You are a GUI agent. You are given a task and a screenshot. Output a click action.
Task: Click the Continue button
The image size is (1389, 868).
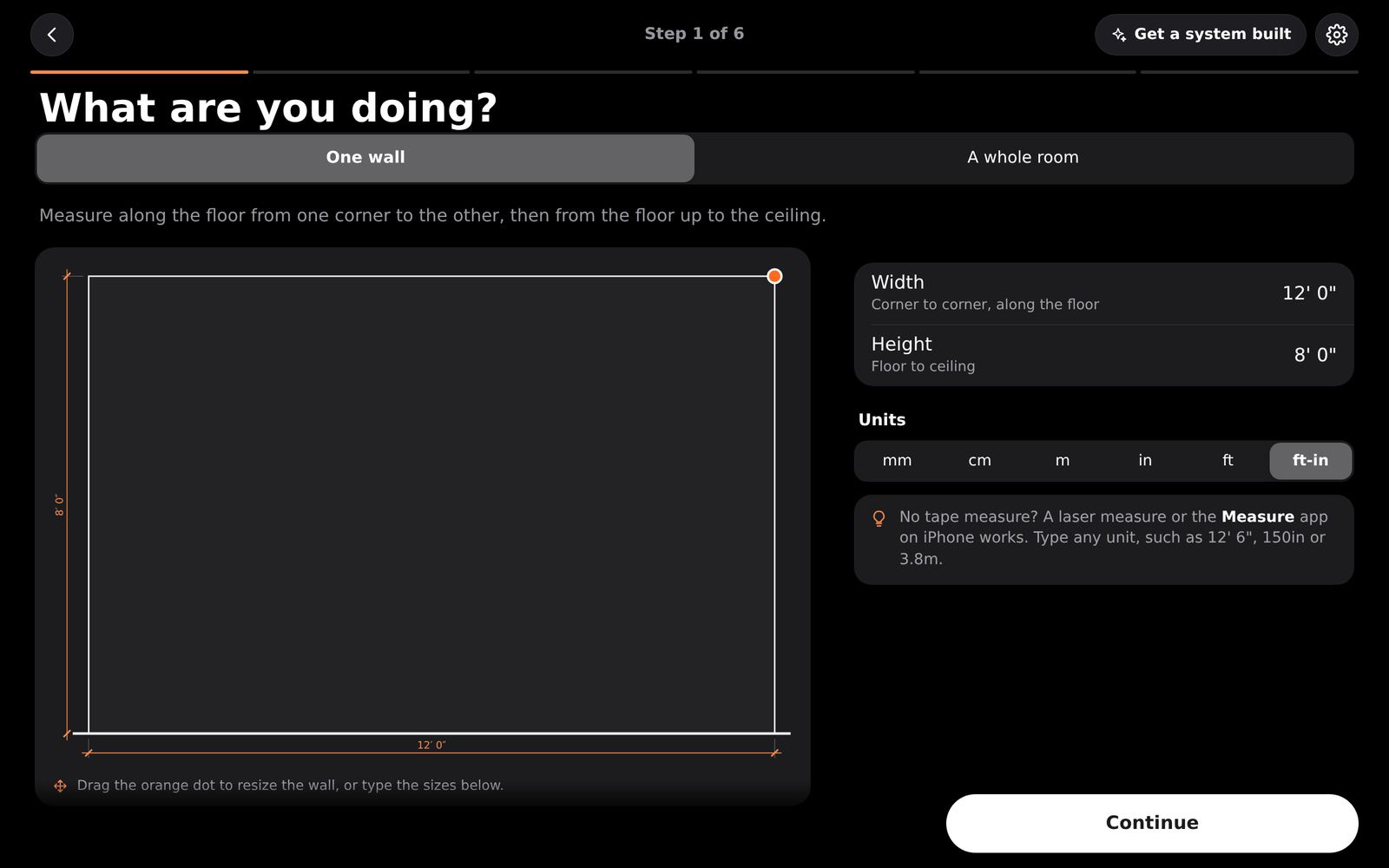pos(1152,823)
